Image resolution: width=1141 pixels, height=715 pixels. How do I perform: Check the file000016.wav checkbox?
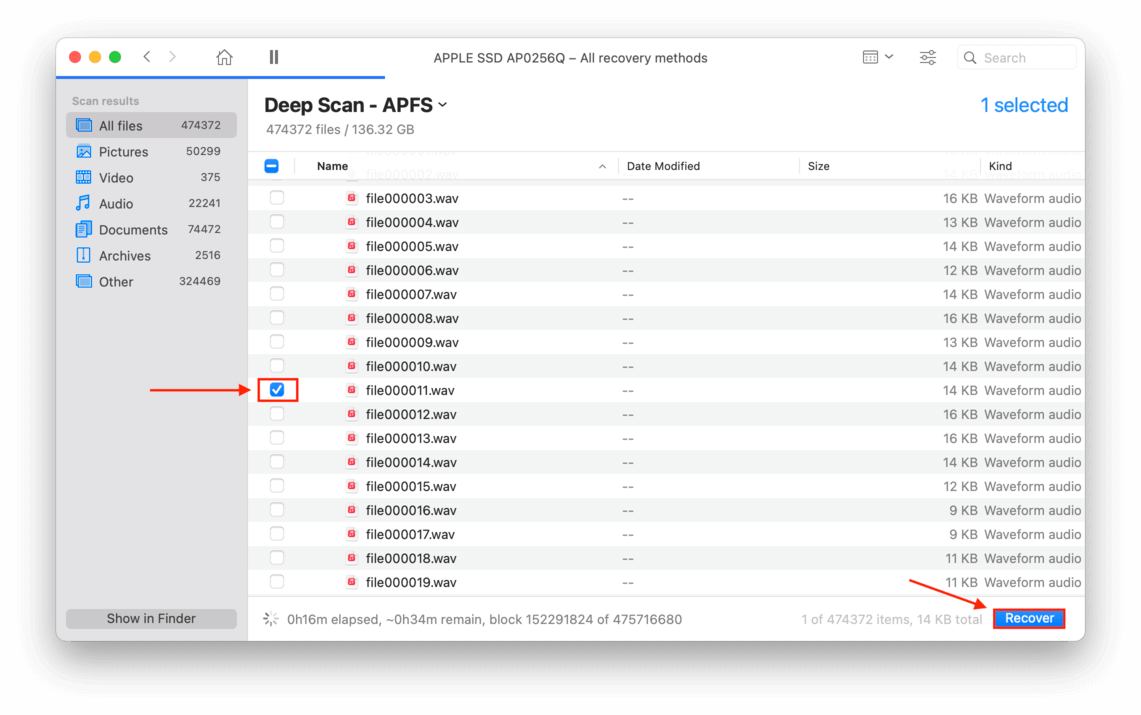(x=277, y=510)
